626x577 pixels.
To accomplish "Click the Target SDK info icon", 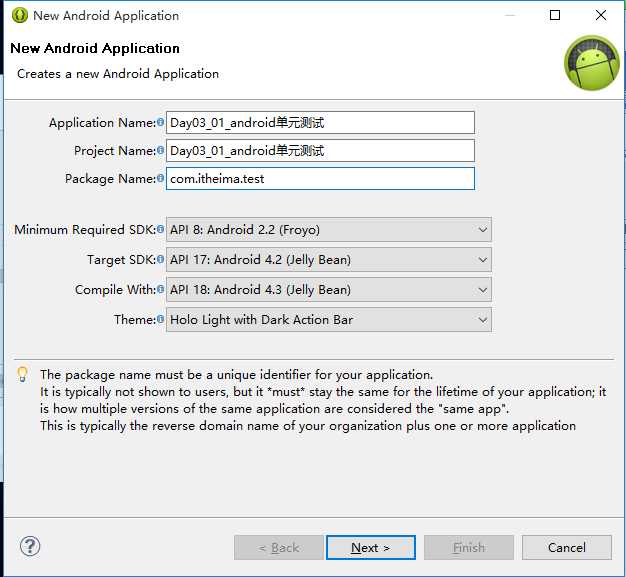I will coord(160,259).
